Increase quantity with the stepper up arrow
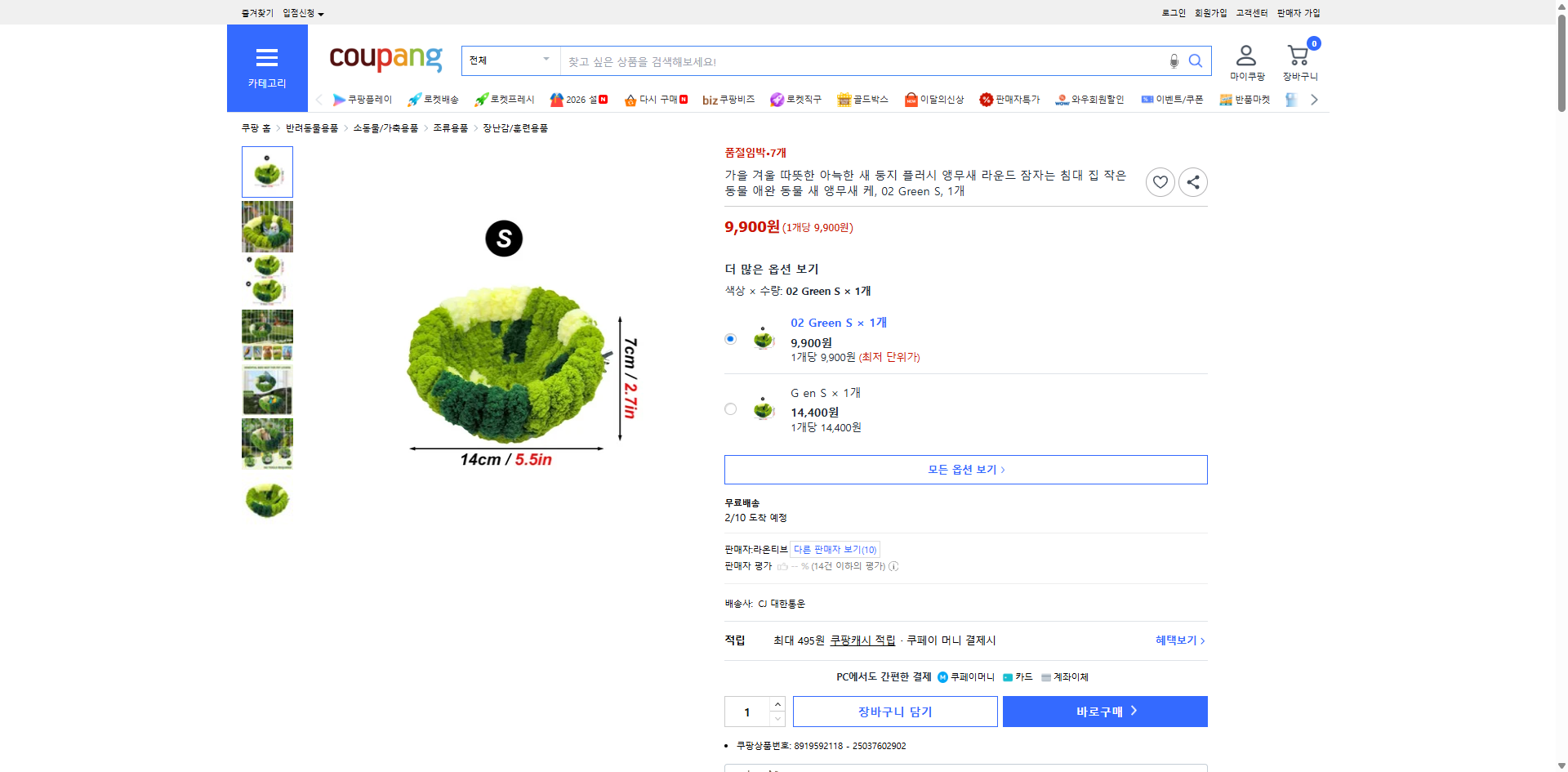This screenshot has height=772, width=1568. click(777, 703)
